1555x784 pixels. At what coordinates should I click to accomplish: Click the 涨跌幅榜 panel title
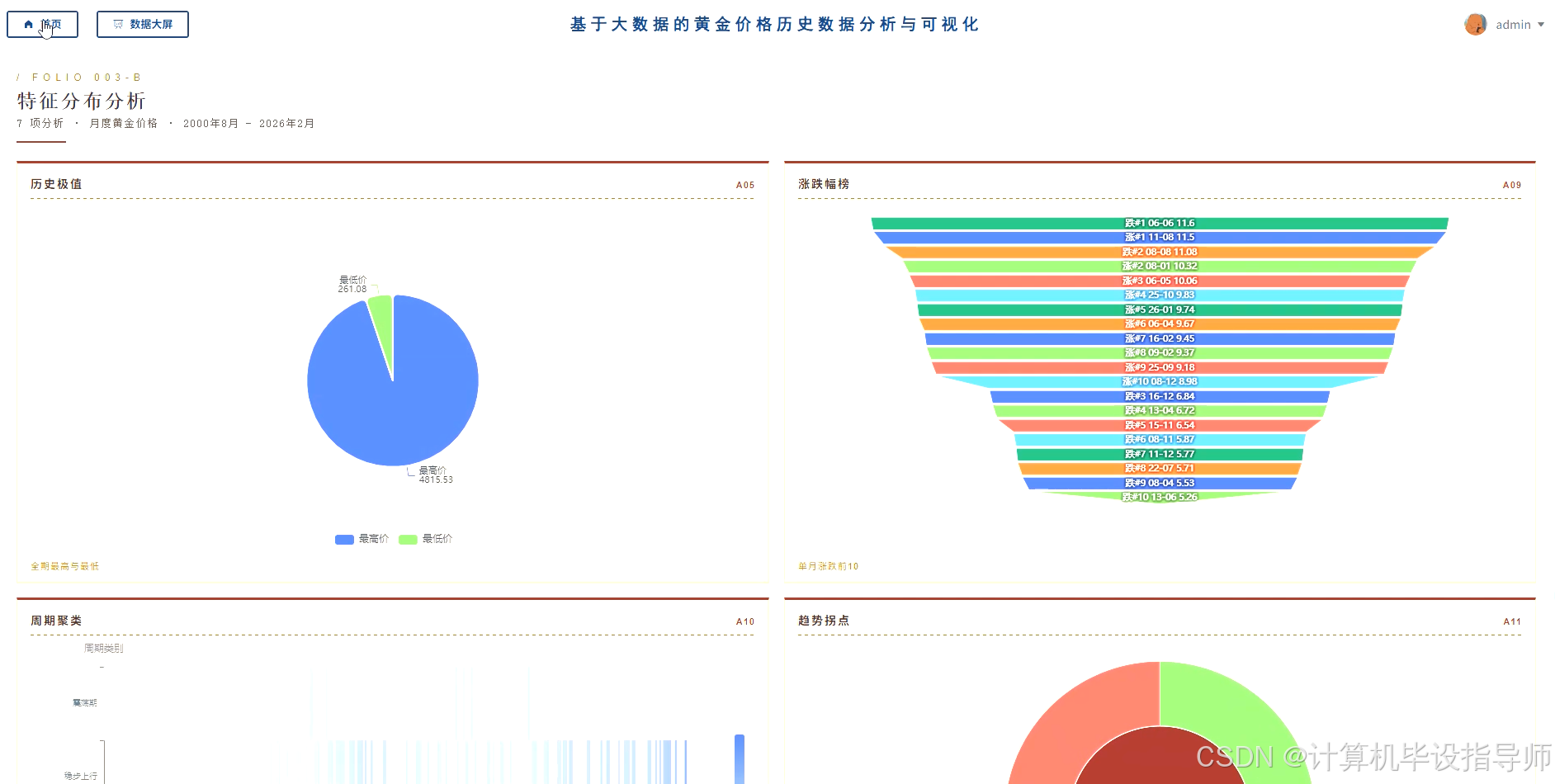824,184
